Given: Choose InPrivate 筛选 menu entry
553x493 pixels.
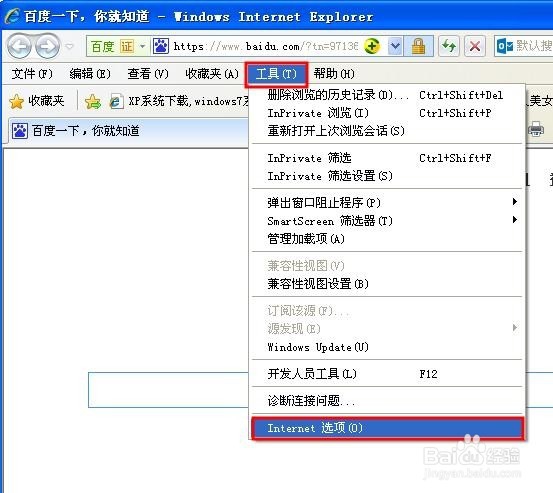Looking at the screenshot, I should tap(387, 158).
